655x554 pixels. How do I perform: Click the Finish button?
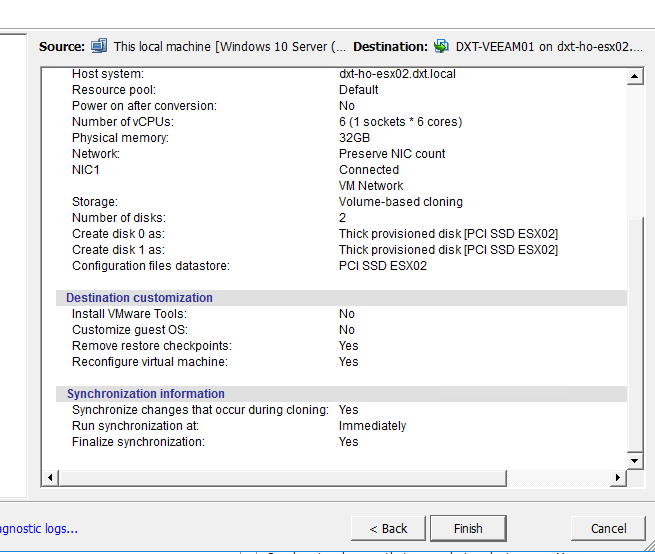point(468,529)
